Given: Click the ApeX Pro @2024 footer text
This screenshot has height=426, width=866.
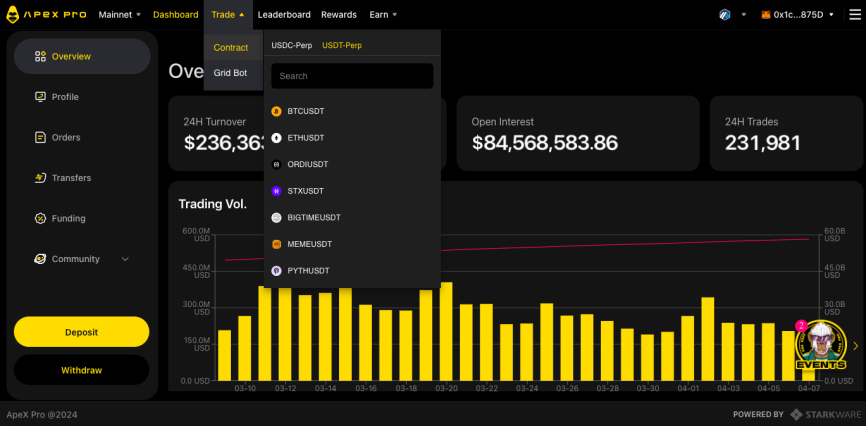Looking at the screenshot, I should point(41,414).
